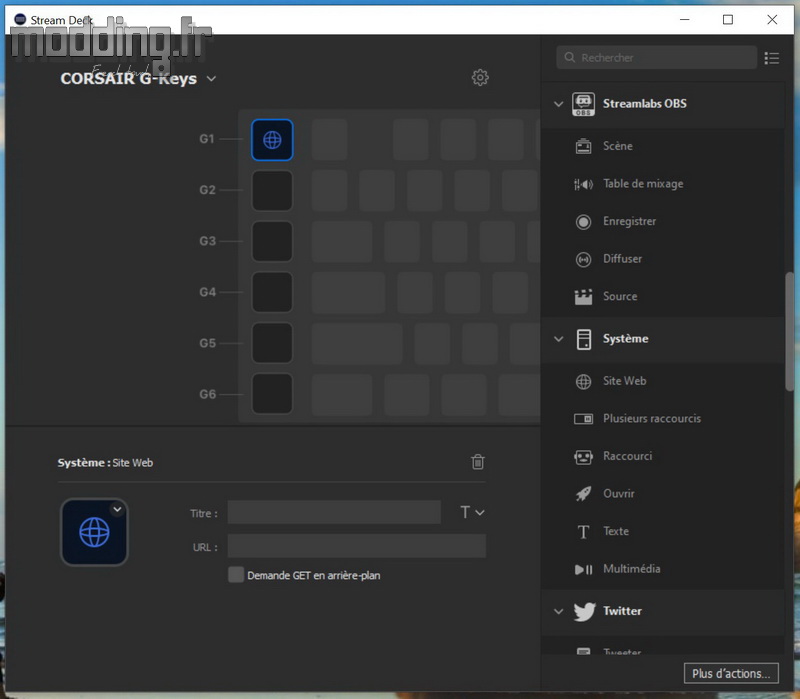The width and height of the screenshot is (800, 699).
Task: Select the Source action label
Action: [620, 296]
